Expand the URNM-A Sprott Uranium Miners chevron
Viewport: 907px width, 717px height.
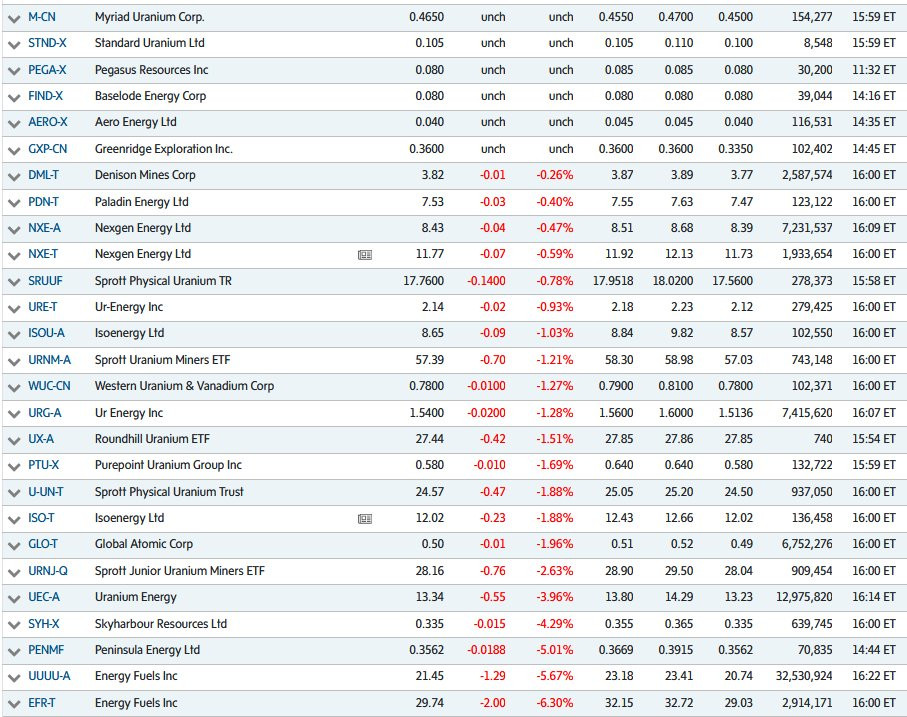[x=14, y=361]
